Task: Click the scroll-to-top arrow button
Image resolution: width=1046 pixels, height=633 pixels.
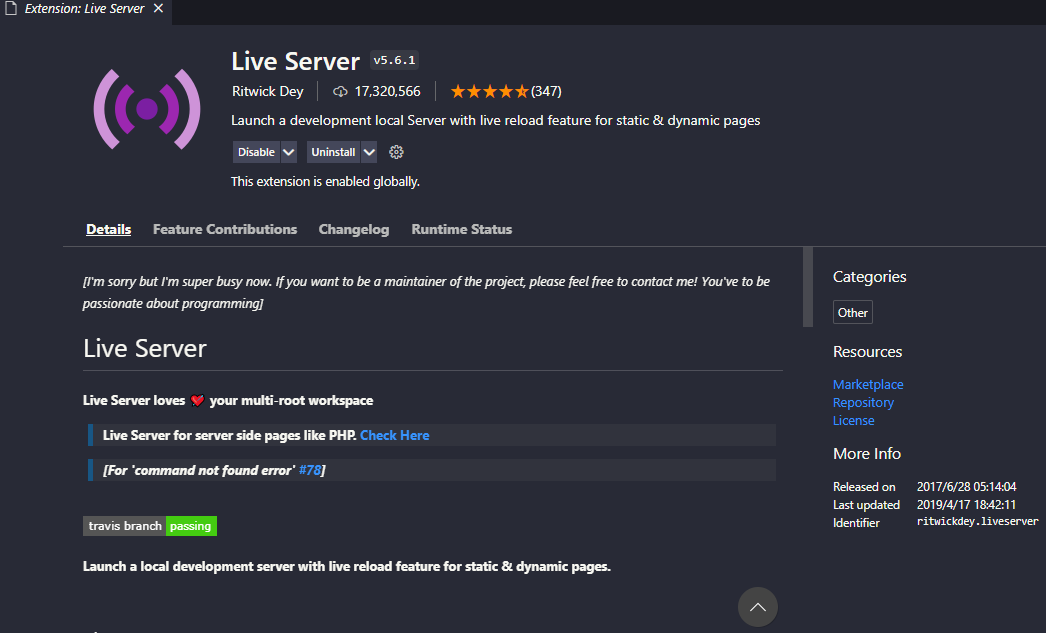Action: point(757,607)
